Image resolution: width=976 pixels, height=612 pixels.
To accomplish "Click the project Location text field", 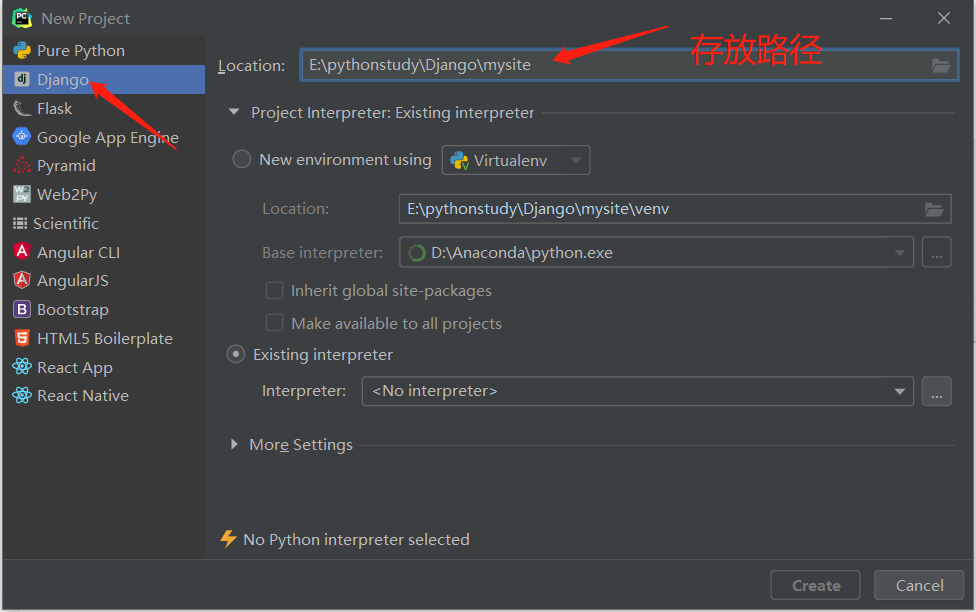I will click(x=610, y=66).
